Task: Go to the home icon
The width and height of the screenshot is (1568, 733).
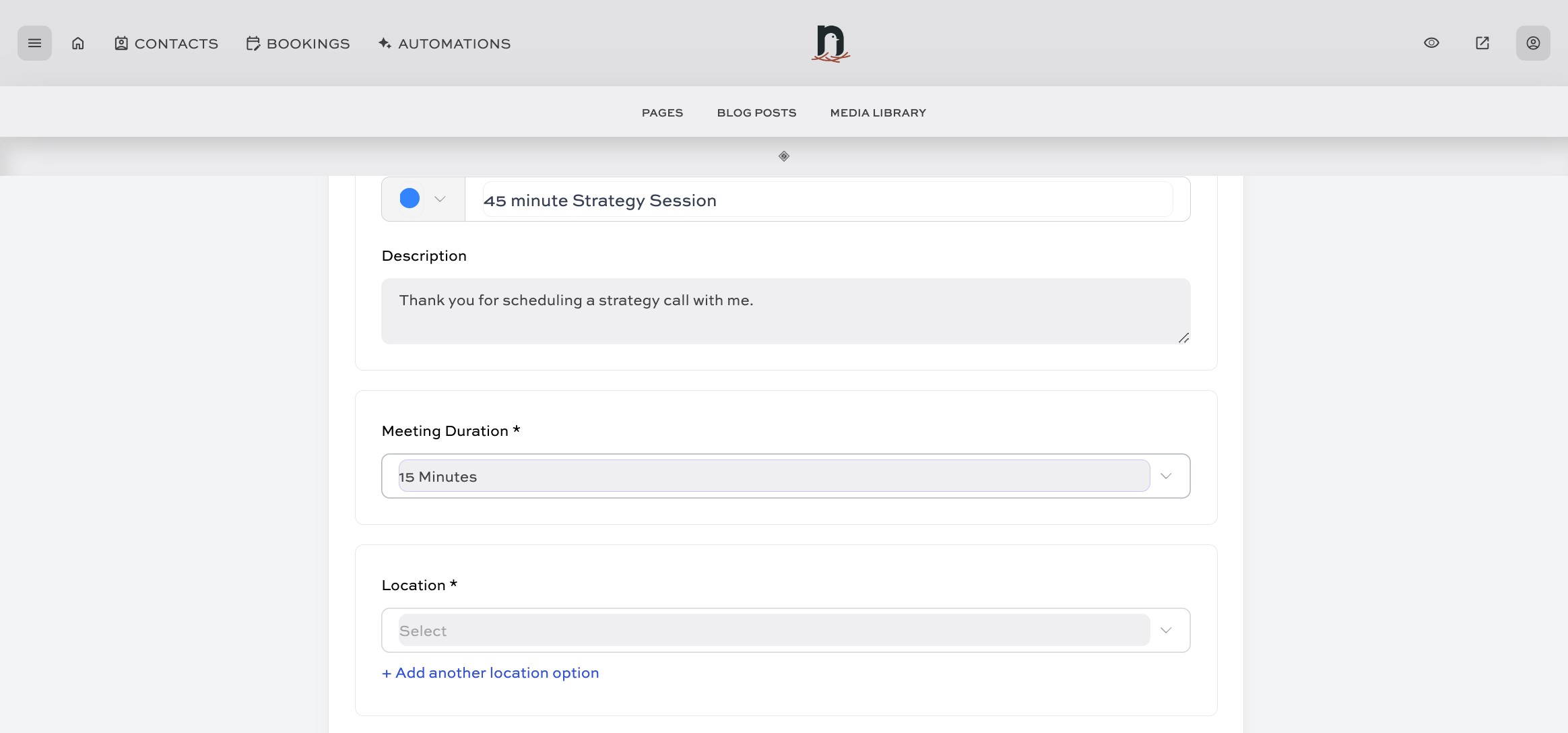Action: click(78, 43)
